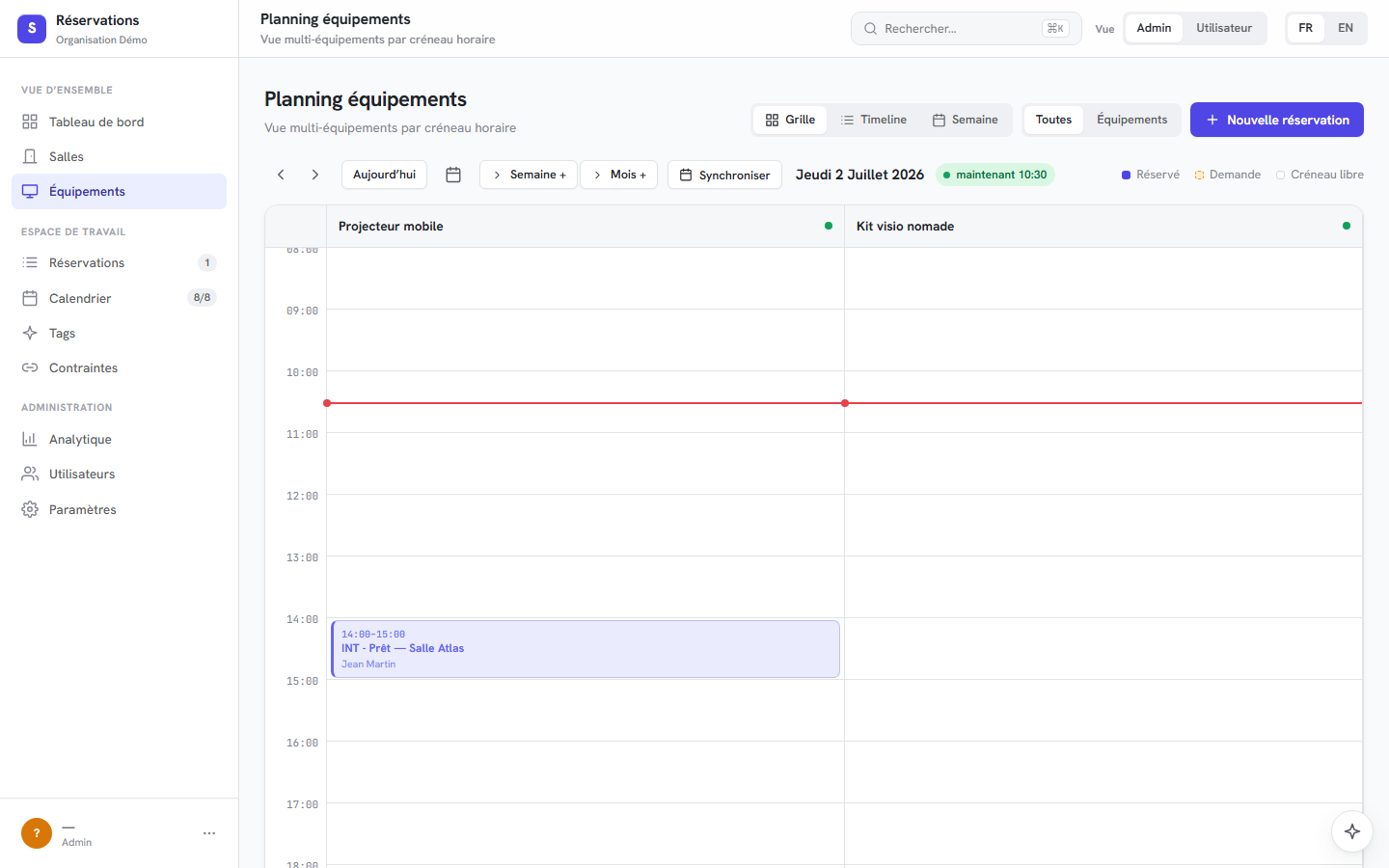Set language to FR

point(1305,28)
